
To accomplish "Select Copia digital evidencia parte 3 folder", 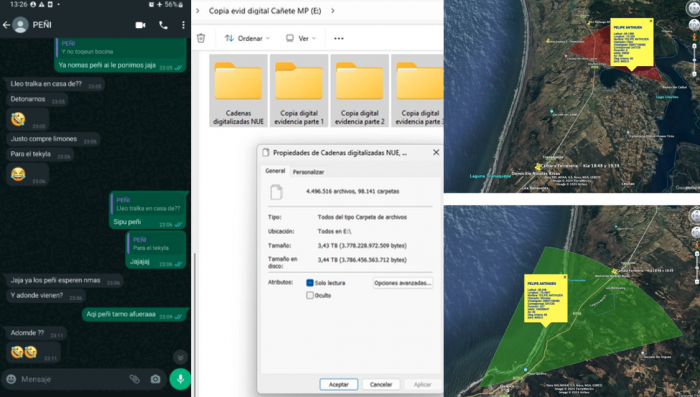I will click(417, 91).
